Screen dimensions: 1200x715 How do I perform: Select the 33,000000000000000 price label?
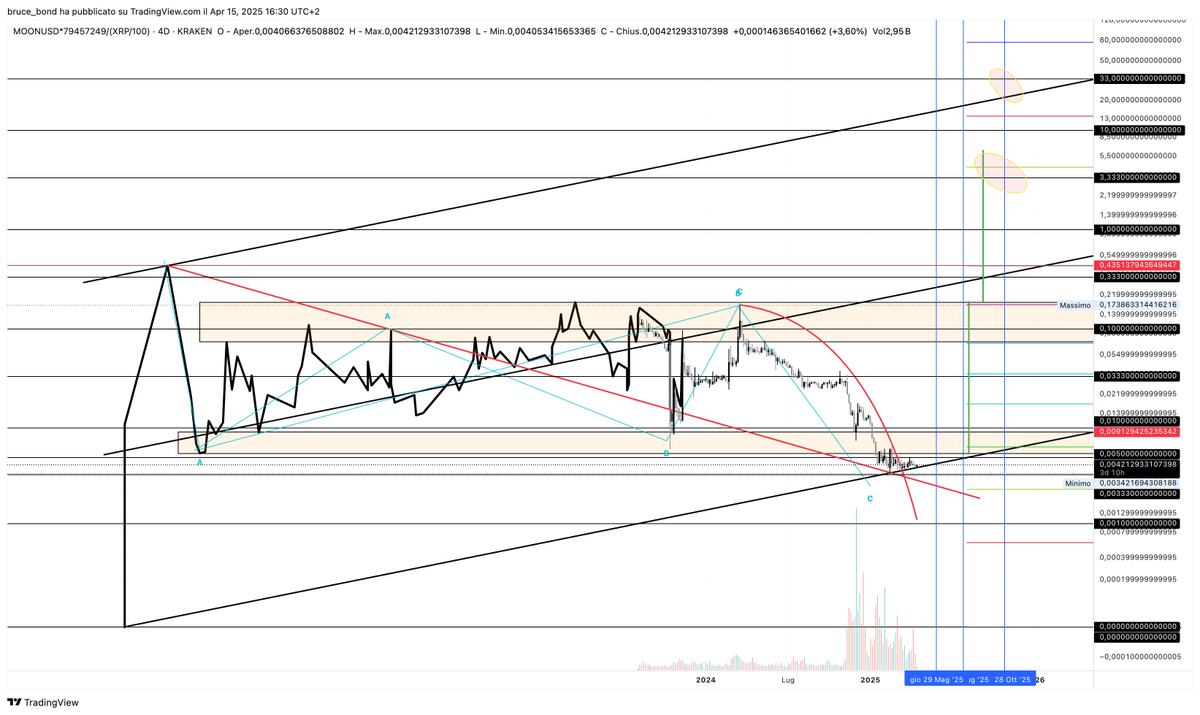pos(1139,78)
